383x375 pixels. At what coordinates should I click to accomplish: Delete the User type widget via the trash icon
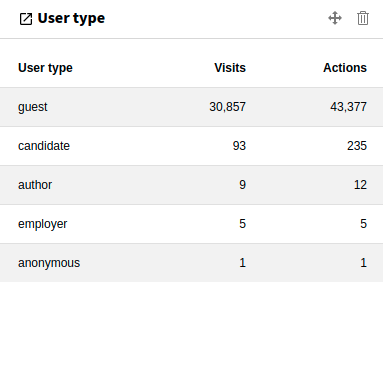pyautogui.click(x=363, y=18)
